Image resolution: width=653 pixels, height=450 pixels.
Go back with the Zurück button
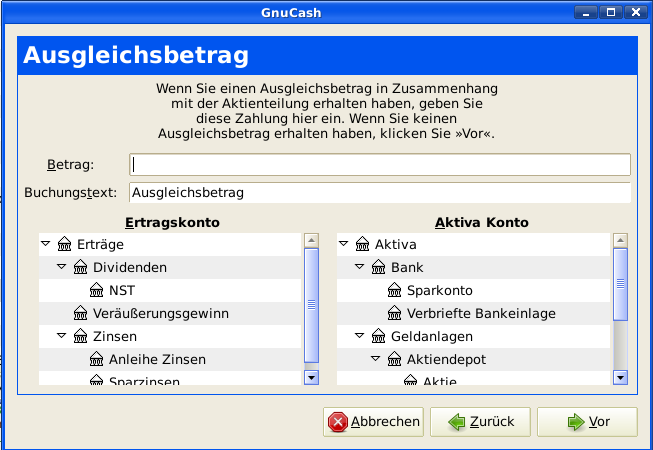coord(480,422)
